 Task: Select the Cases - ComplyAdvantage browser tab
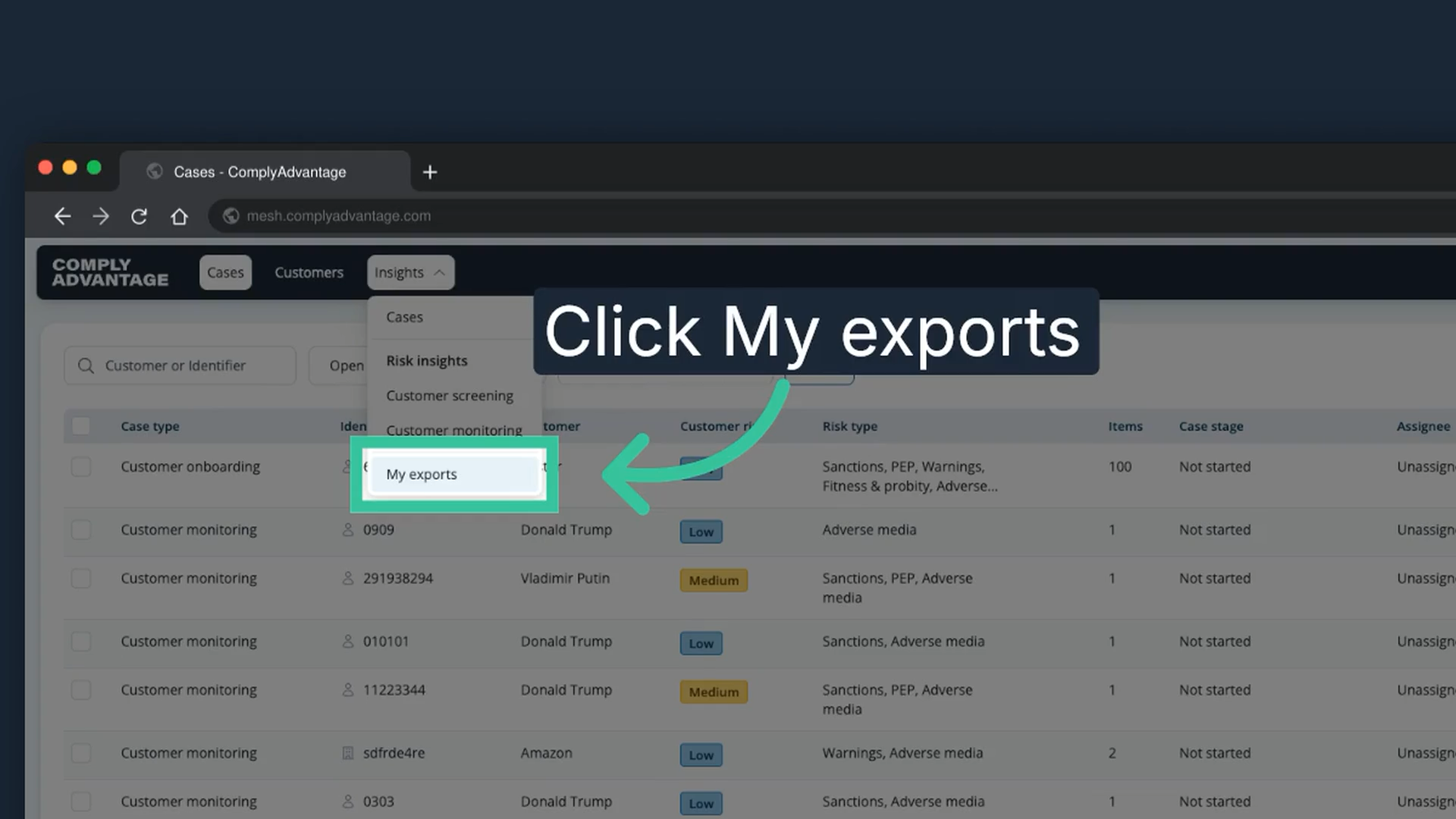point(265,172)
